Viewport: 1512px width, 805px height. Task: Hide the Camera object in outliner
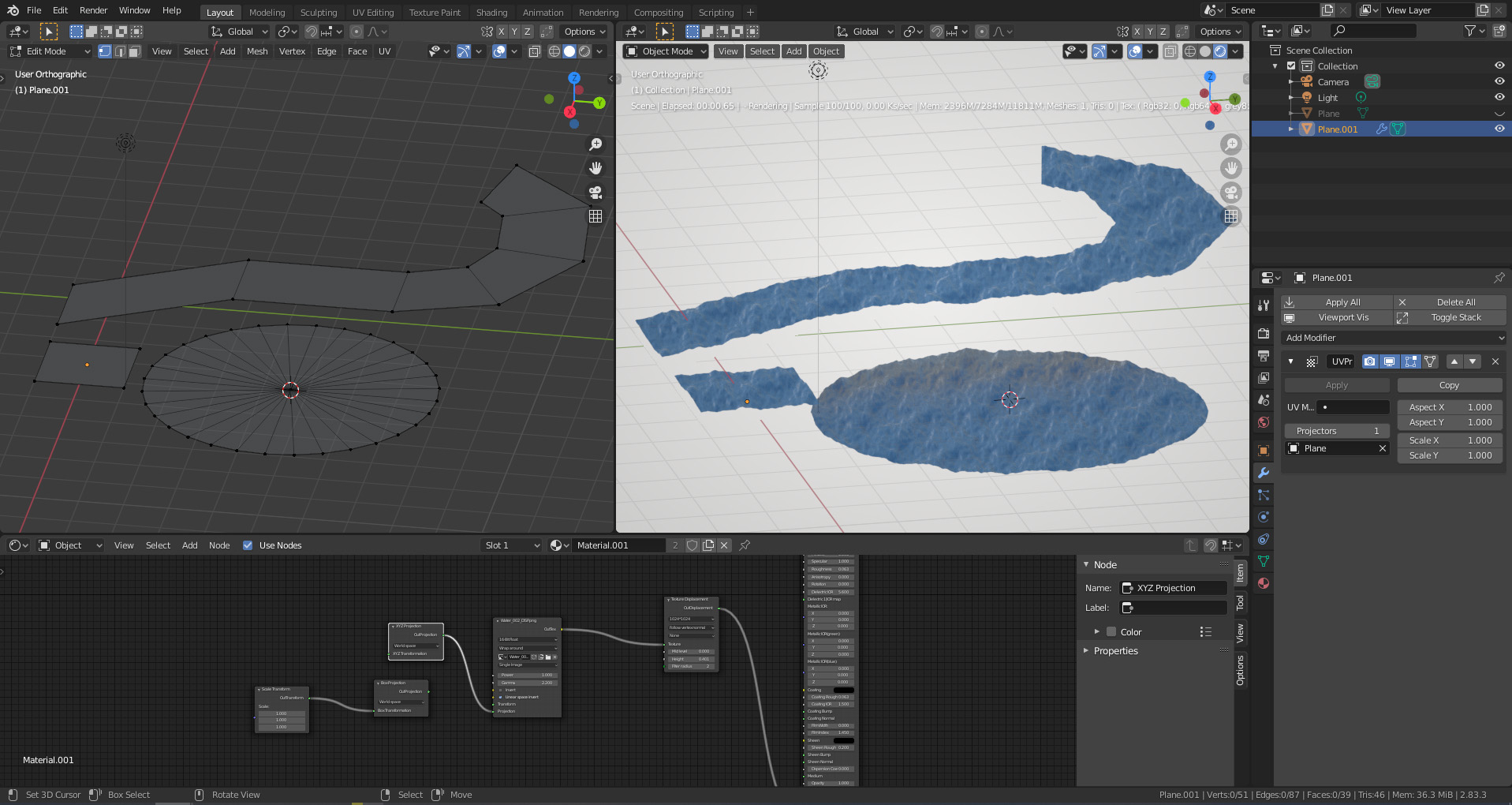(x=1499, y=81)
